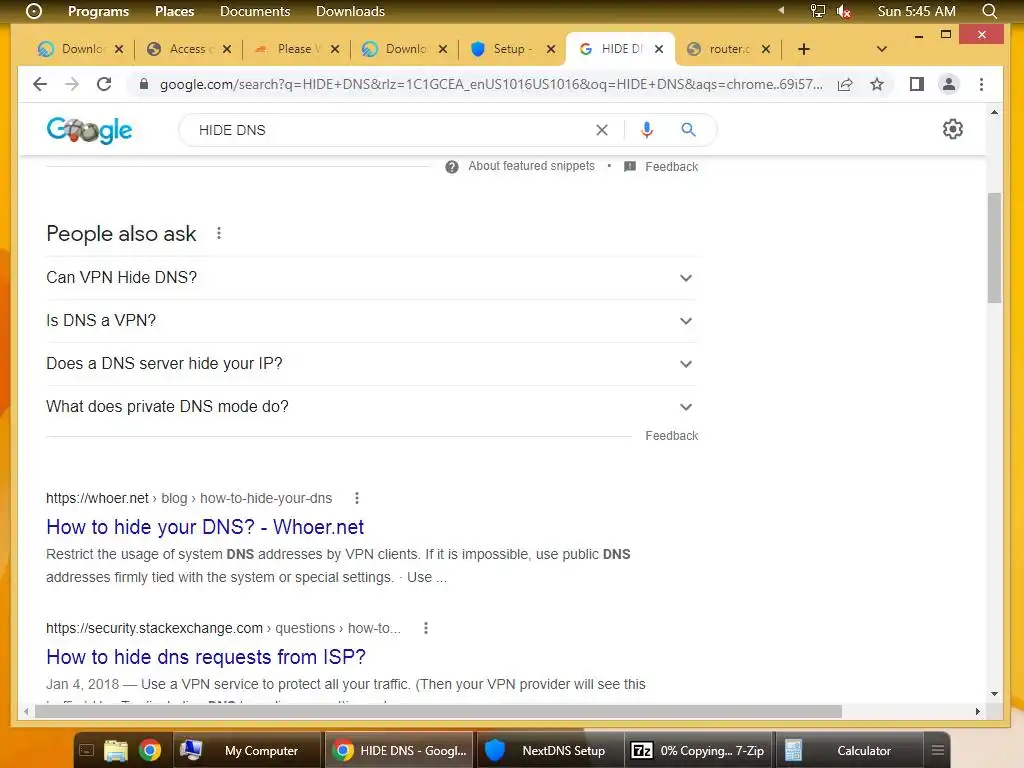Expand "Is DNS a VPN?" question
Screen dimensions: 1024x768
(x=372, y=321)
